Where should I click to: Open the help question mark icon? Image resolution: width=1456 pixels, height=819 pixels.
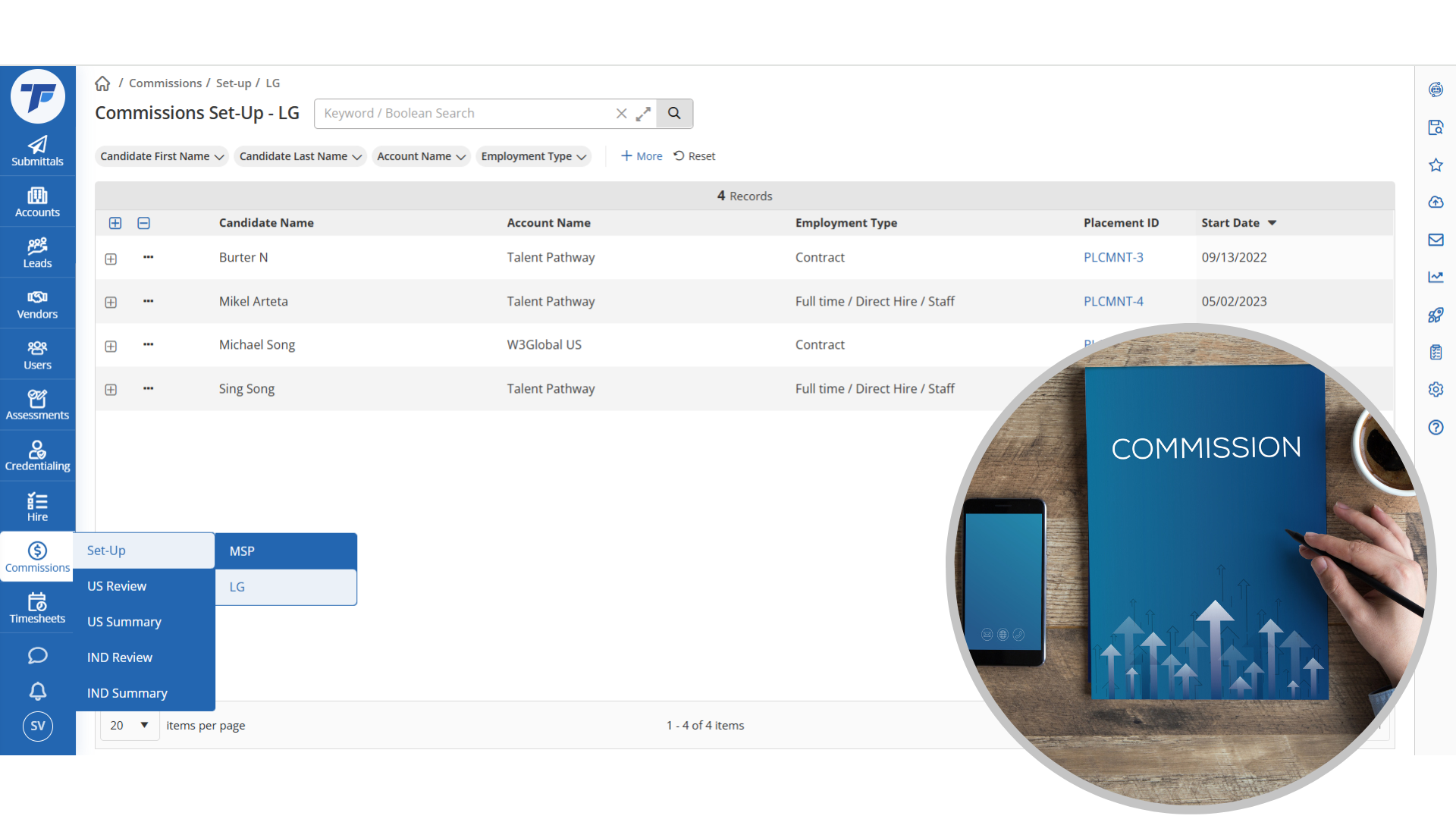click(1436, 427)
